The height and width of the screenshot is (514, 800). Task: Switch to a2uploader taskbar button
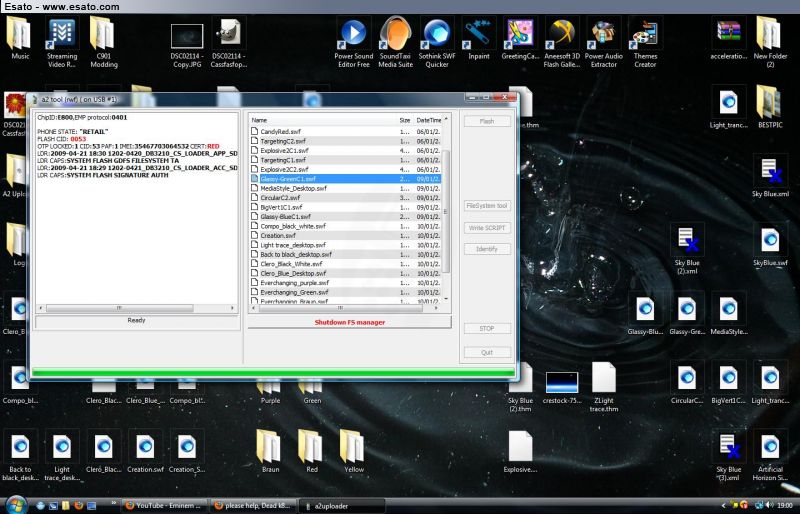[342, 506]
